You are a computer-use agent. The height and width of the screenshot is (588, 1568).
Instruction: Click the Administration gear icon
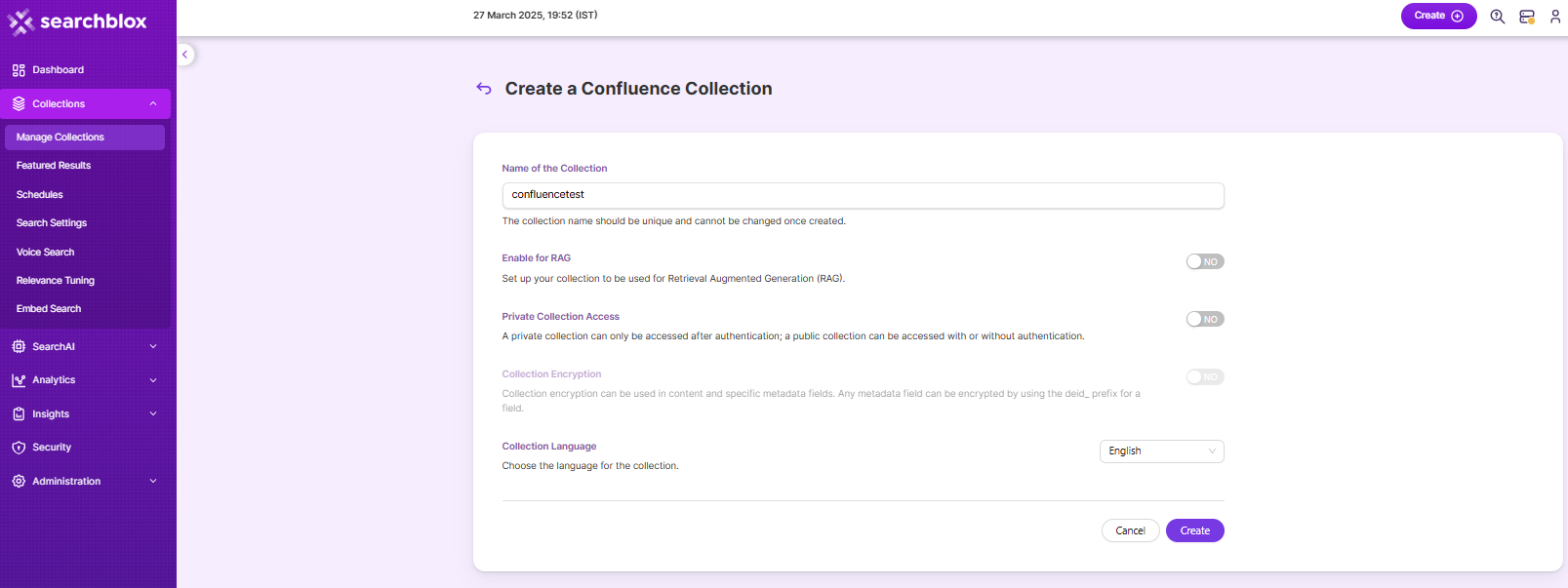pyautogui.click(x=19, y=481)
